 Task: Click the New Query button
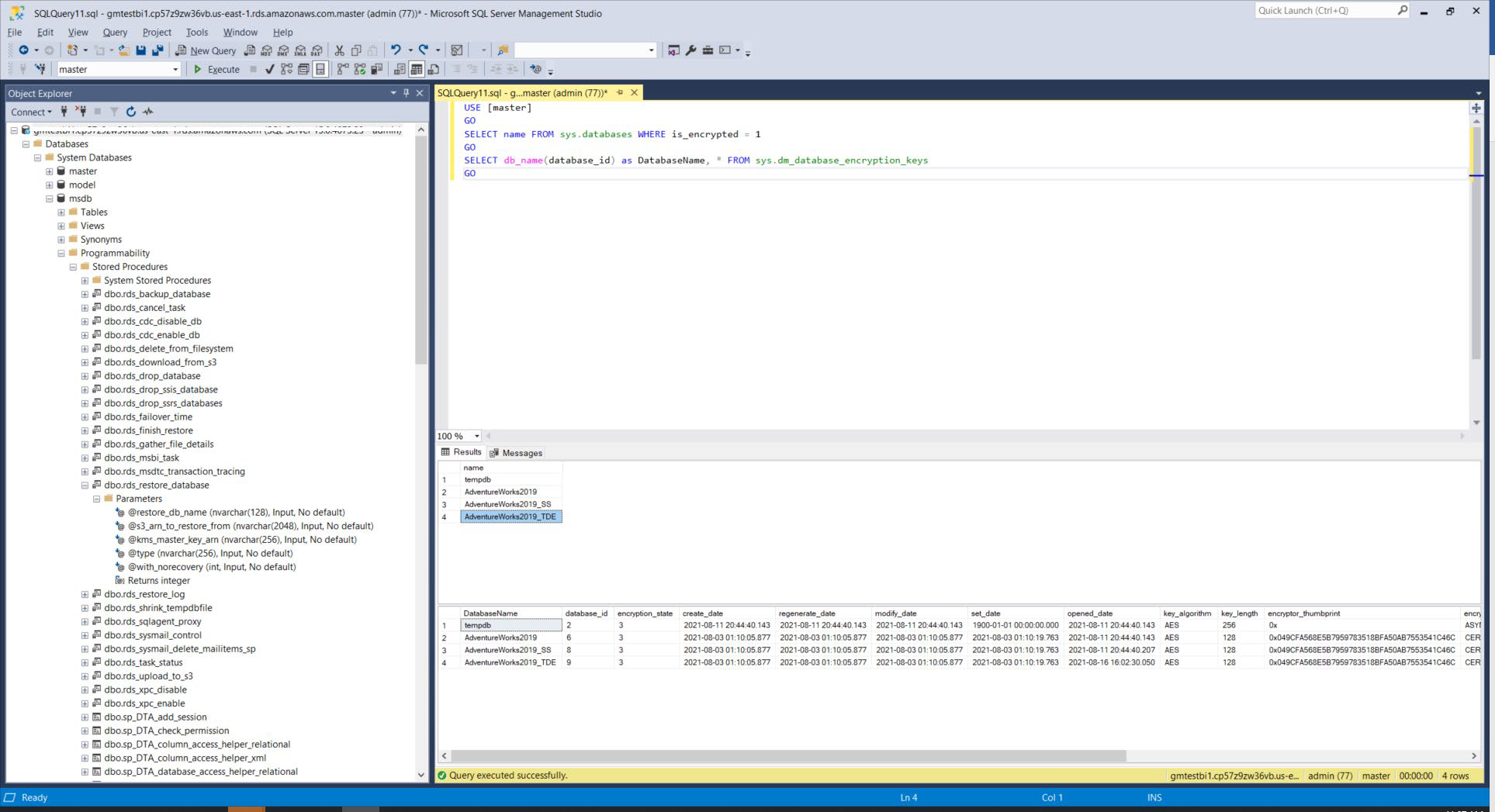[x=206, y=50]
